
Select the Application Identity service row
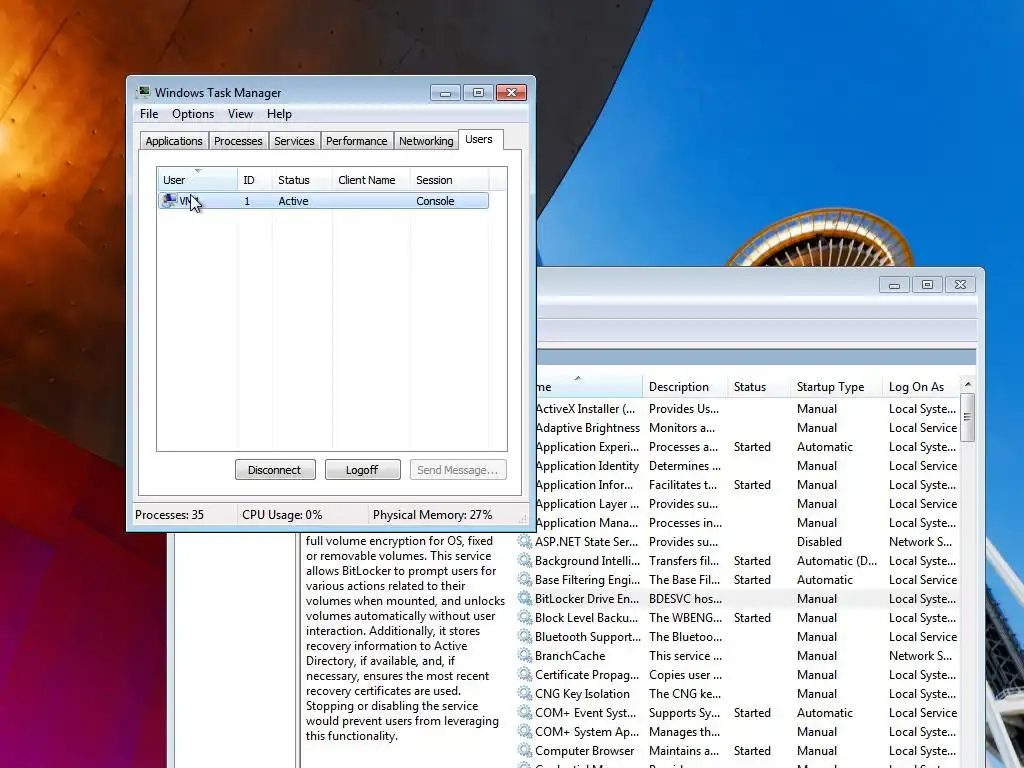point(748,466)
